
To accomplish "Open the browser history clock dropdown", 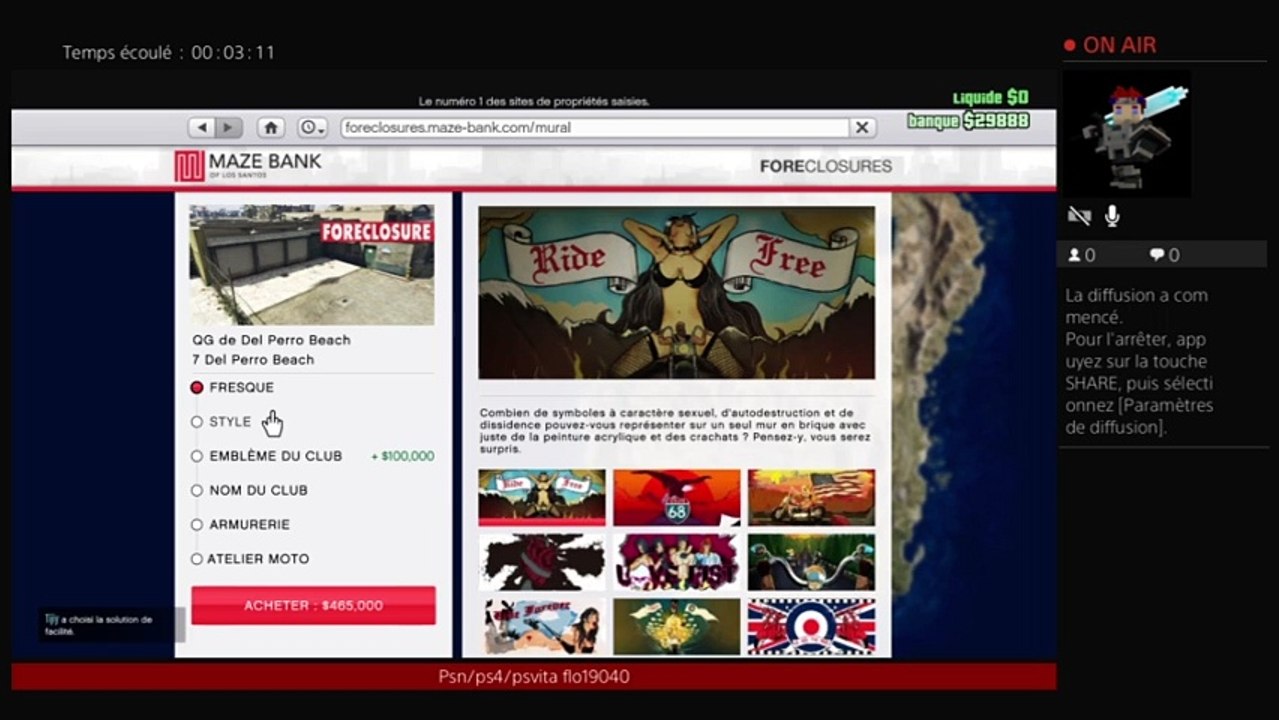I will click(x=313, y=128).
